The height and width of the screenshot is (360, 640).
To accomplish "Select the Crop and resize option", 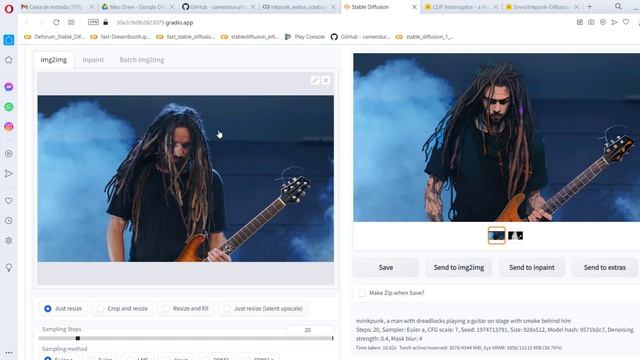I will tap(123, 309).
